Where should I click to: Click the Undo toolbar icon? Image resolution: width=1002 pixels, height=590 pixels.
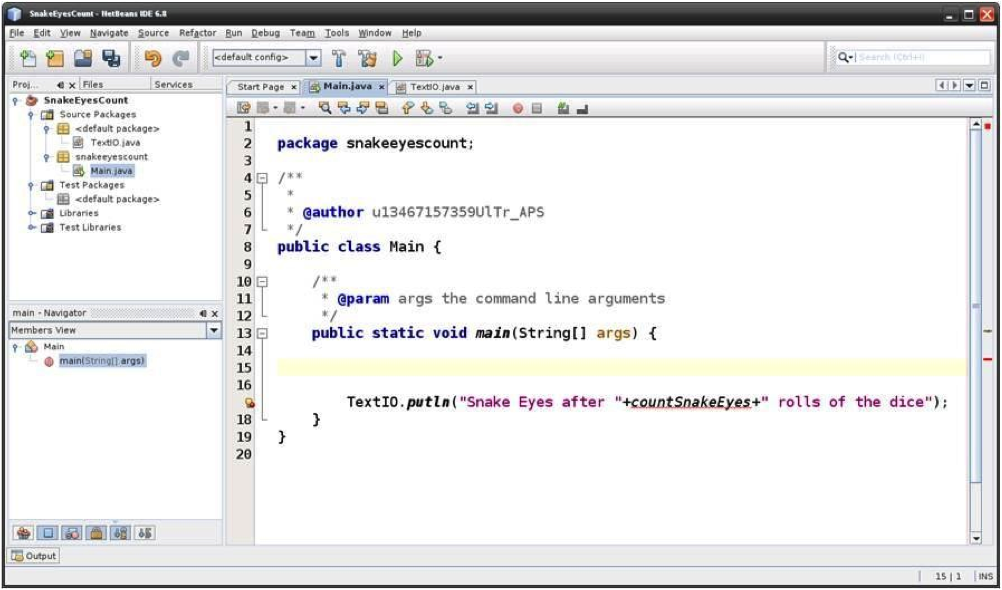click(x=153, y=58)
